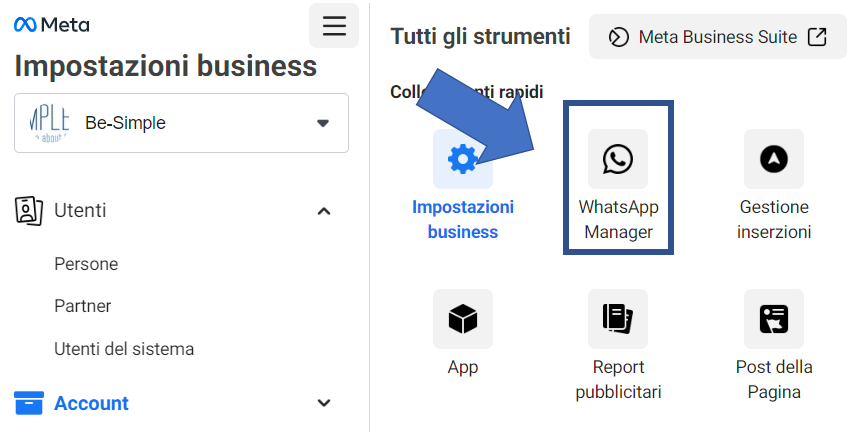Screen dimensions: 854x432
Task: Click the Impostazioni business gear icon
Action: pos(462,159)
